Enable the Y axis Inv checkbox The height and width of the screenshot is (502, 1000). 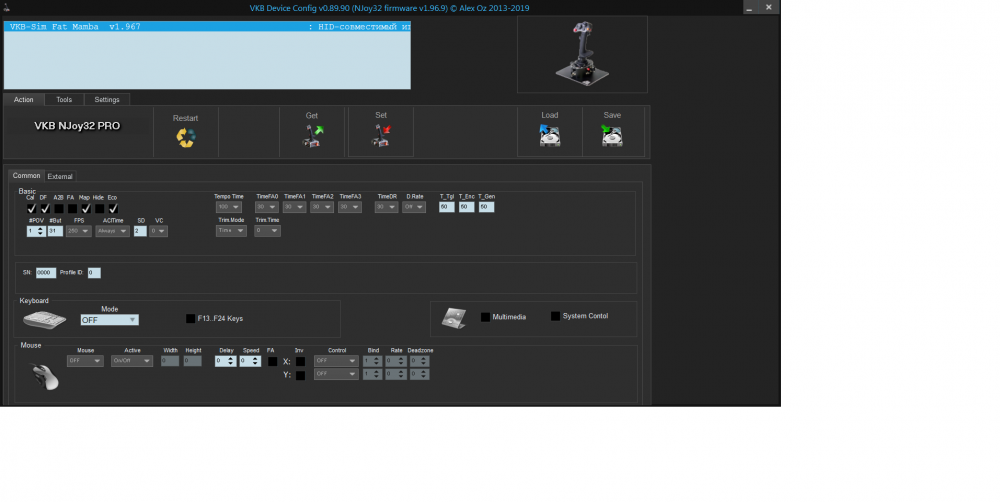[x=300, y=375]
